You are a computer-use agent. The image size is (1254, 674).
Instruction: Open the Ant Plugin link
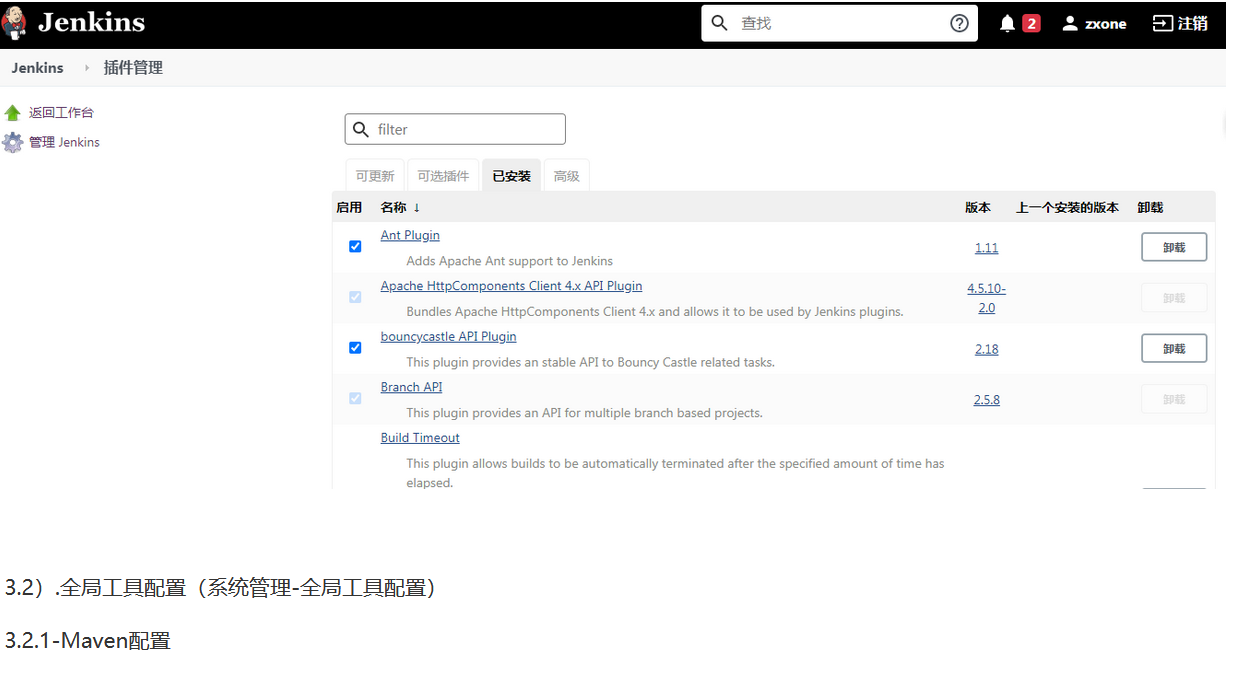[410, 235]
